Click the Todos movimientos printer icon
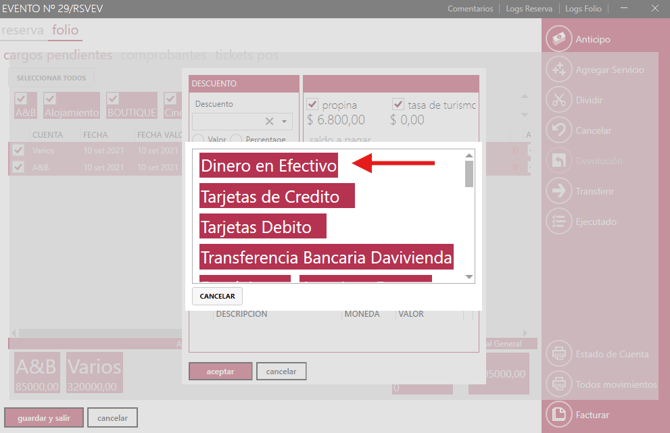This screenshot has width=670, height=433. click(x=558, y=384)
